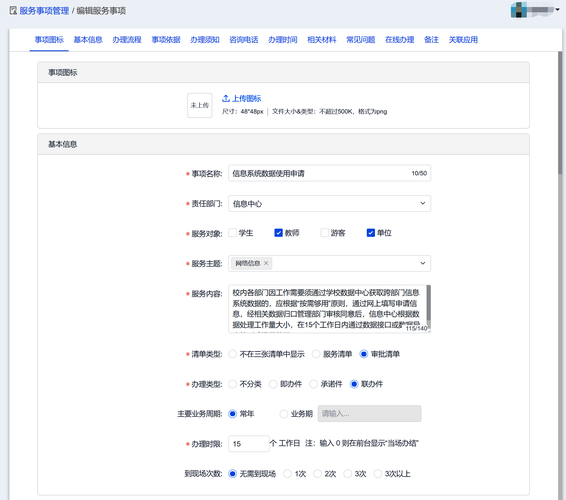The image size is (566, 500).
Task: Uncheck the 单位 checkbox
Action: coord(371,233)
